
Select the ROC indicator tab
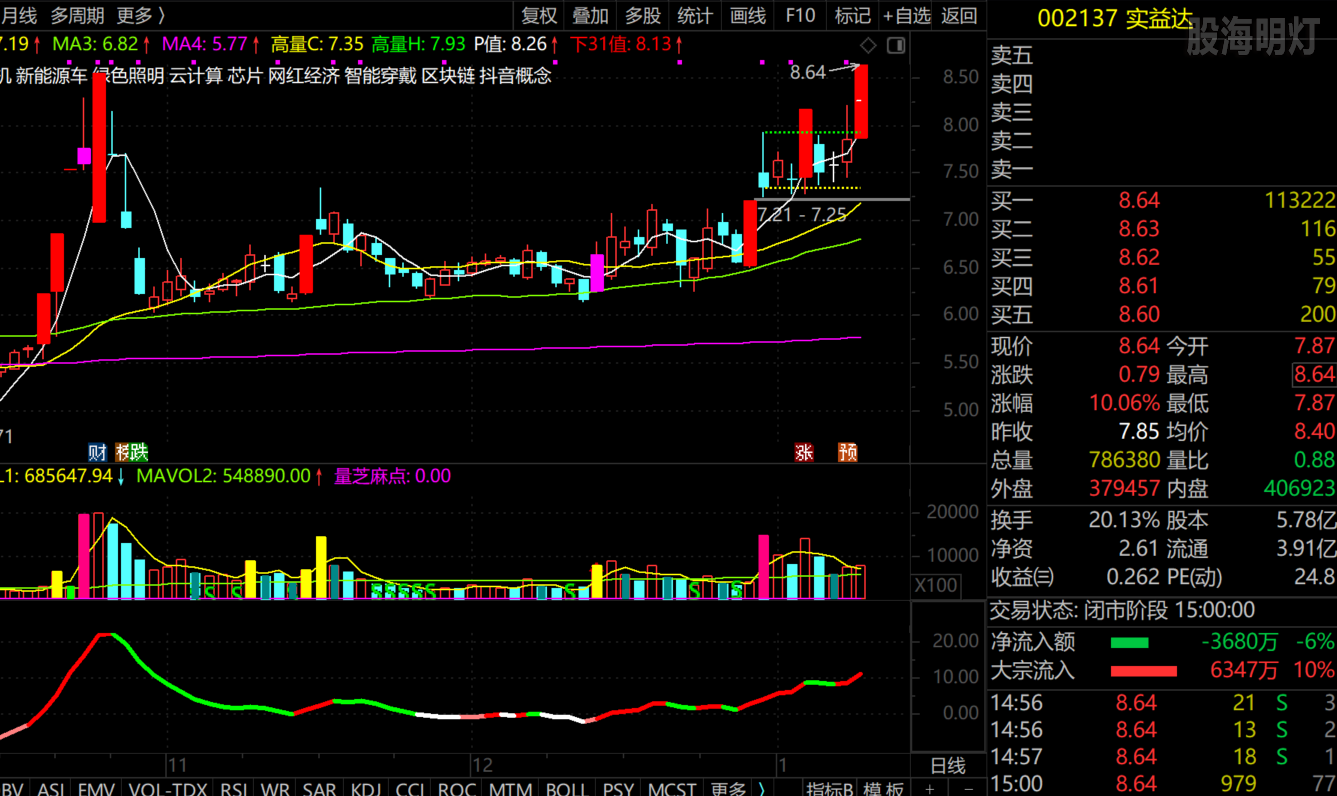(457, 789)
